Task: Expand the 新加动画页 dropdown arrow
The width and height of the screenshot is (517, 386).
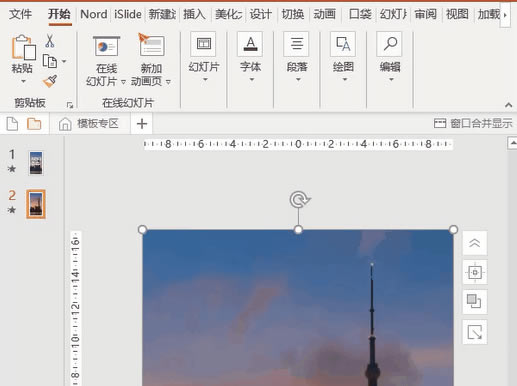Action: pos(168,82)
